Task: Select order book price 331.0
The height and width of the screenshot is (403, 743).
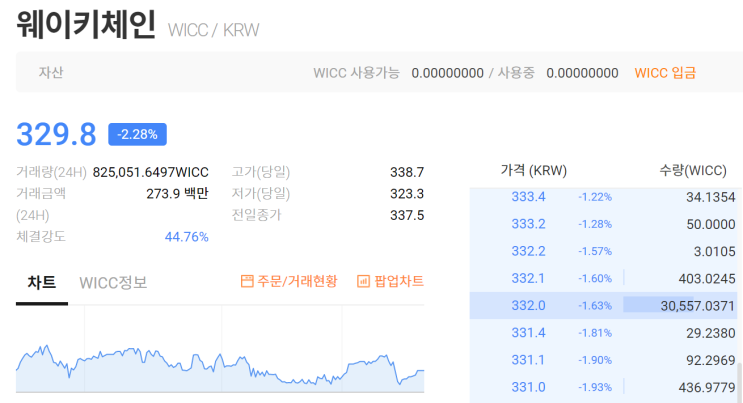Action: (x=528, y=387)
